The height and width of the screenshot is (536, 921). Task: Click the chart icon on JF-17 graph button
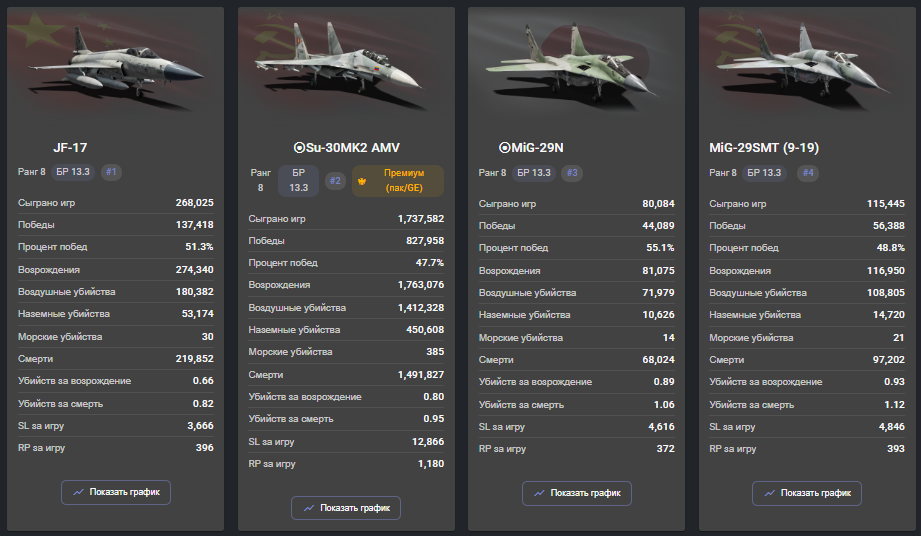pyautogui.click(x=78, y=492)
